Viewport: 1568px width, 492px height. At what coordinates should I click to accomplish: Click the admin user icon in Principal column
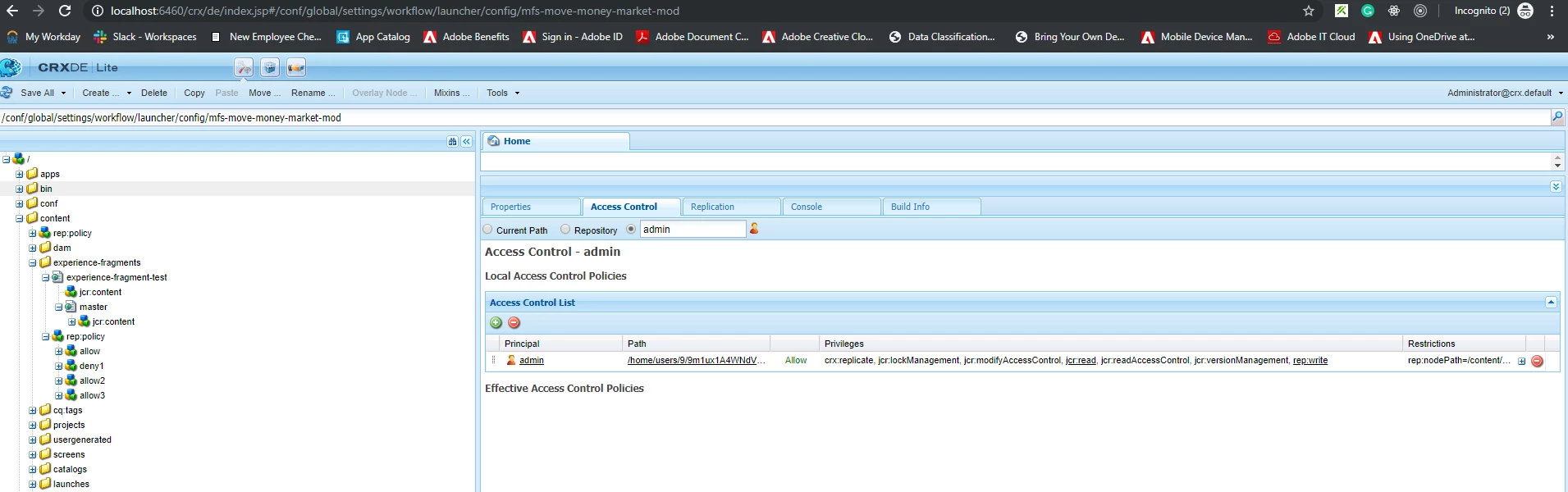click(x=511, y=360)
